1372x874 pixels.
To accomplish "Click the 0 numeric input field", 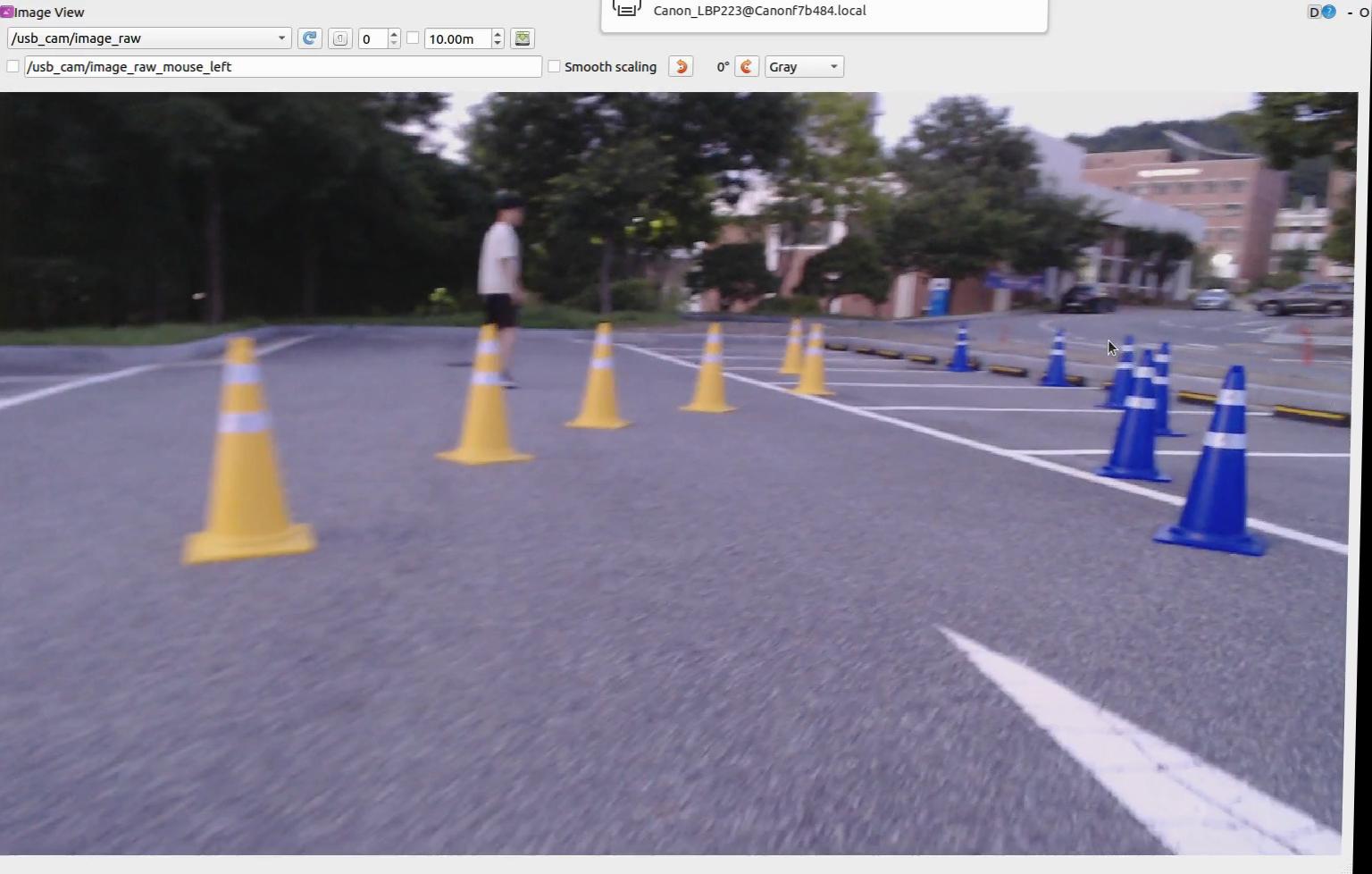I will pyautogui.click(x=373, y=38).
